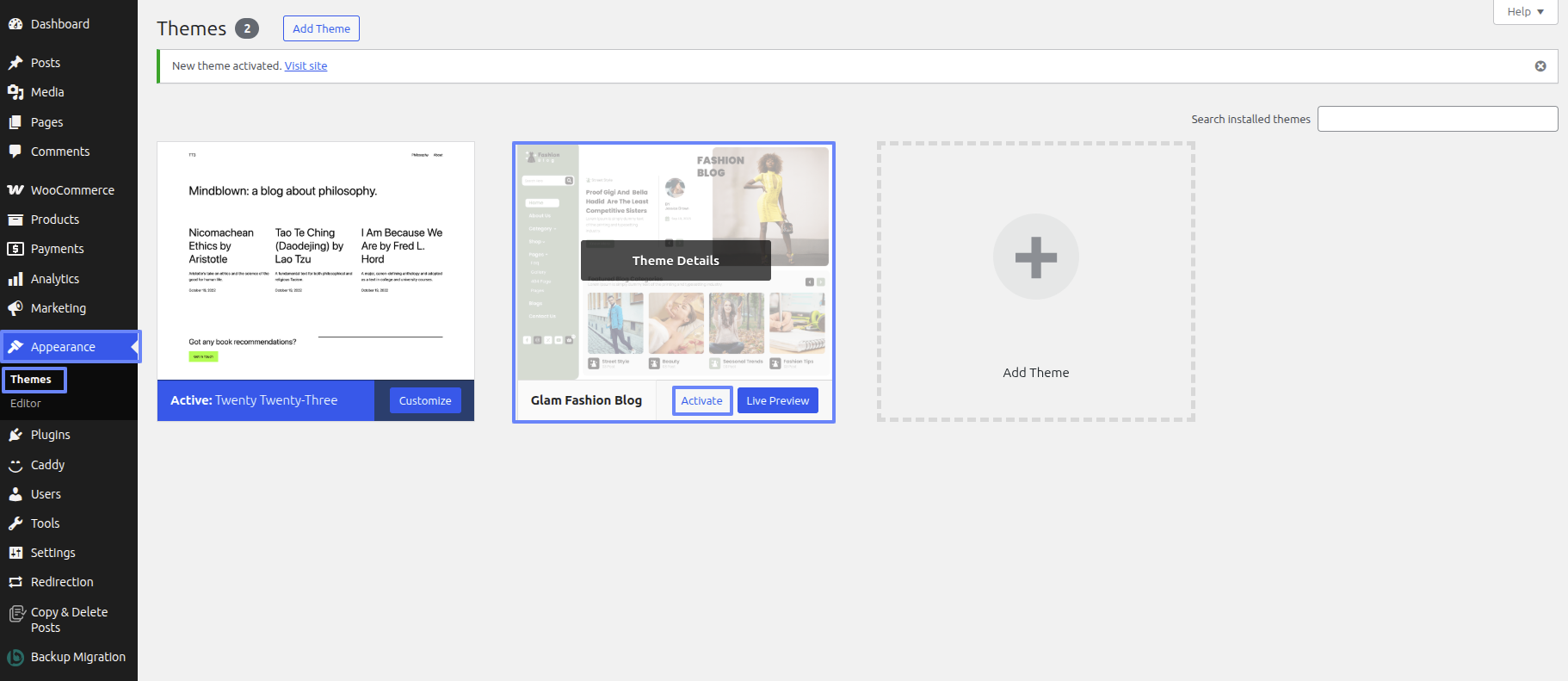
Task: Click the Search installed themes field
Action: click(x=1437, y=119)
